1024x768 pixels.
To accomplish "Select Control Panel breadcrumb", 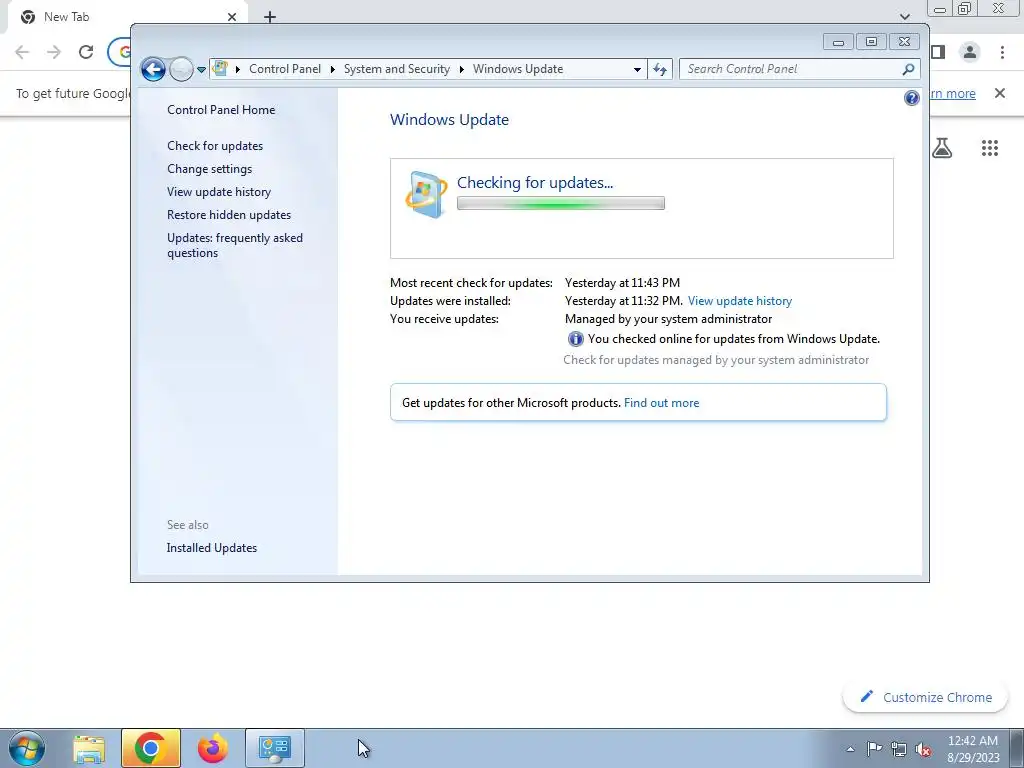I will pos(285,69).
